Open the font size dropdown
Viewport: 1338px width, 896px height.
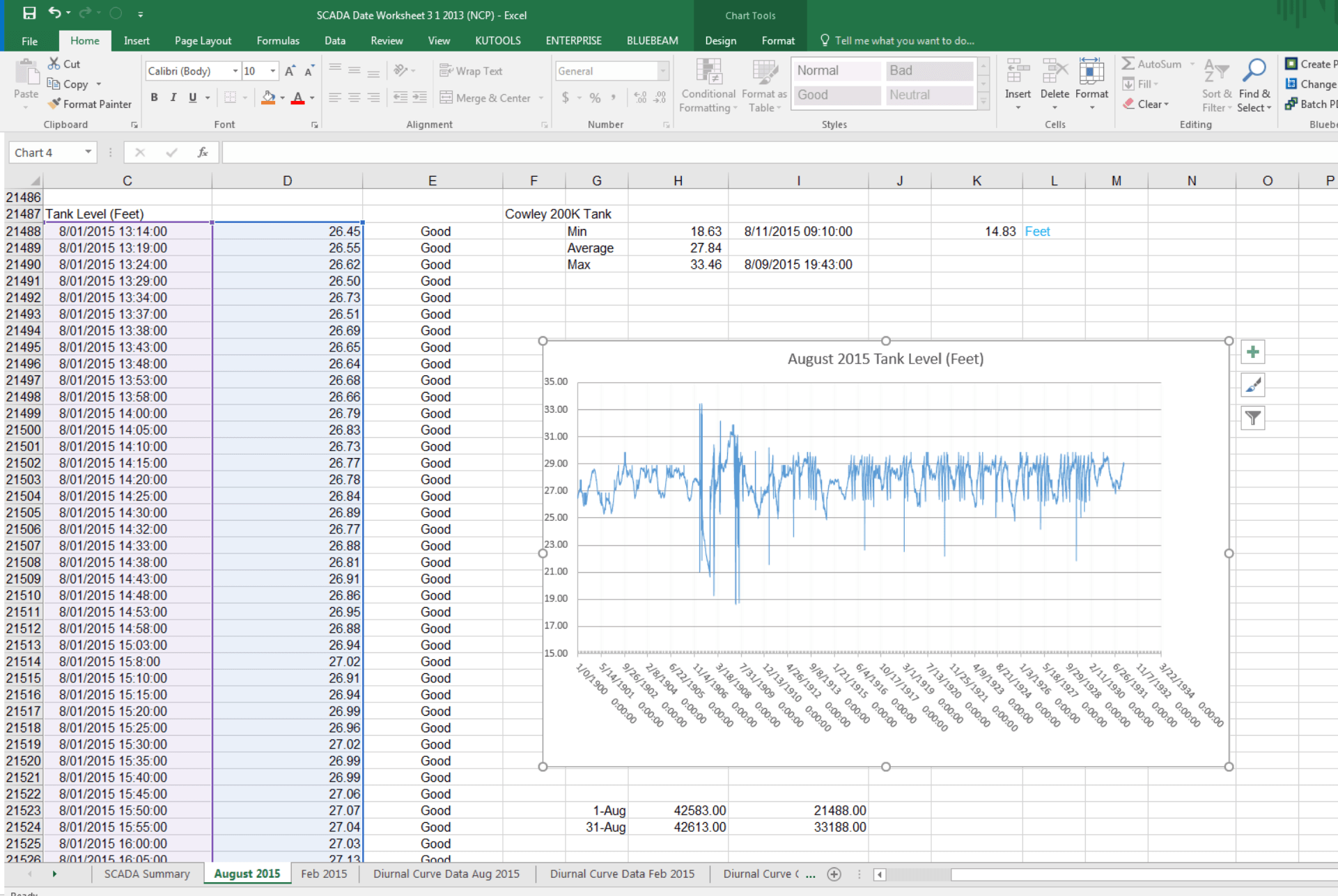(x=272, y=70)
